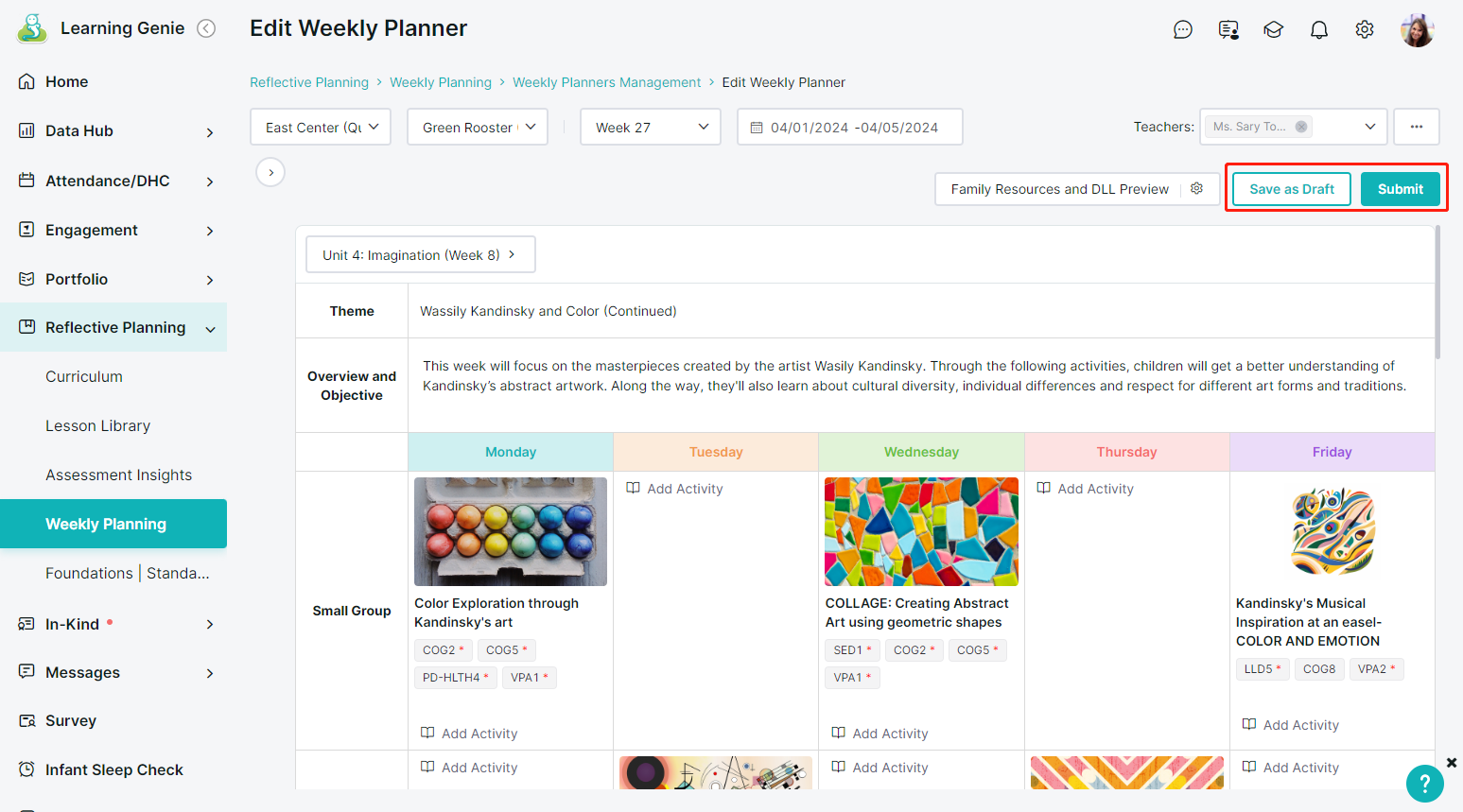Open the settings gear in top bar

tap(1365, 30)
